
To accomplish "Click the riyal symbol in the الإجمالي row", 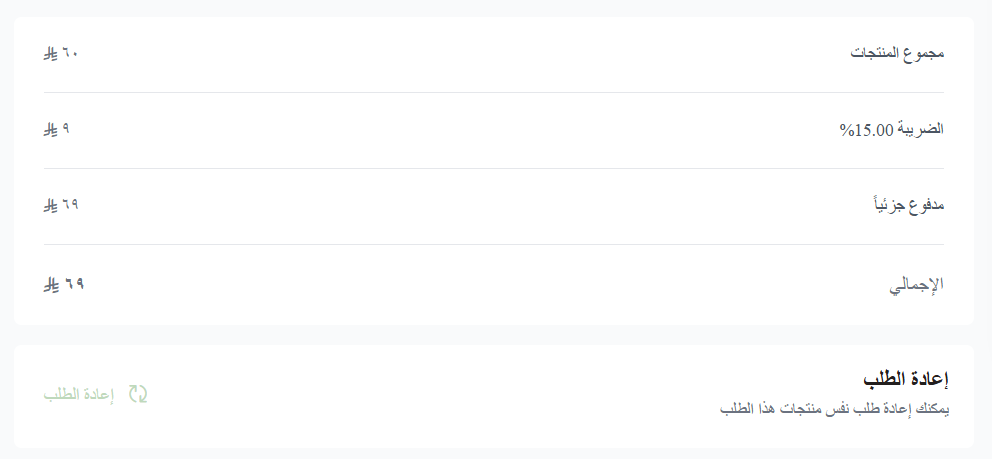I will click(51, 285).
